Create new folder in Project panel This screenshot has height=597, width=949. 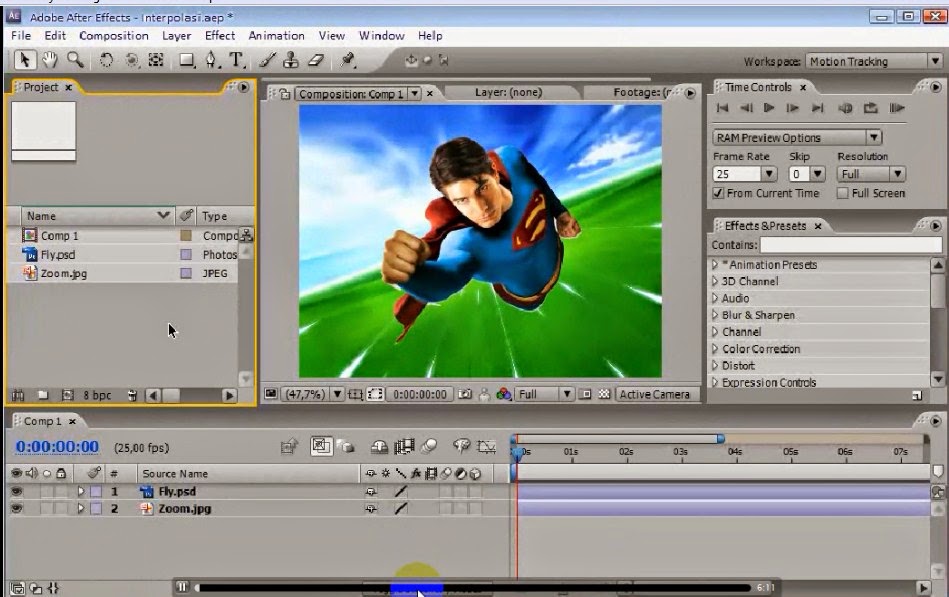click(43, 395)
